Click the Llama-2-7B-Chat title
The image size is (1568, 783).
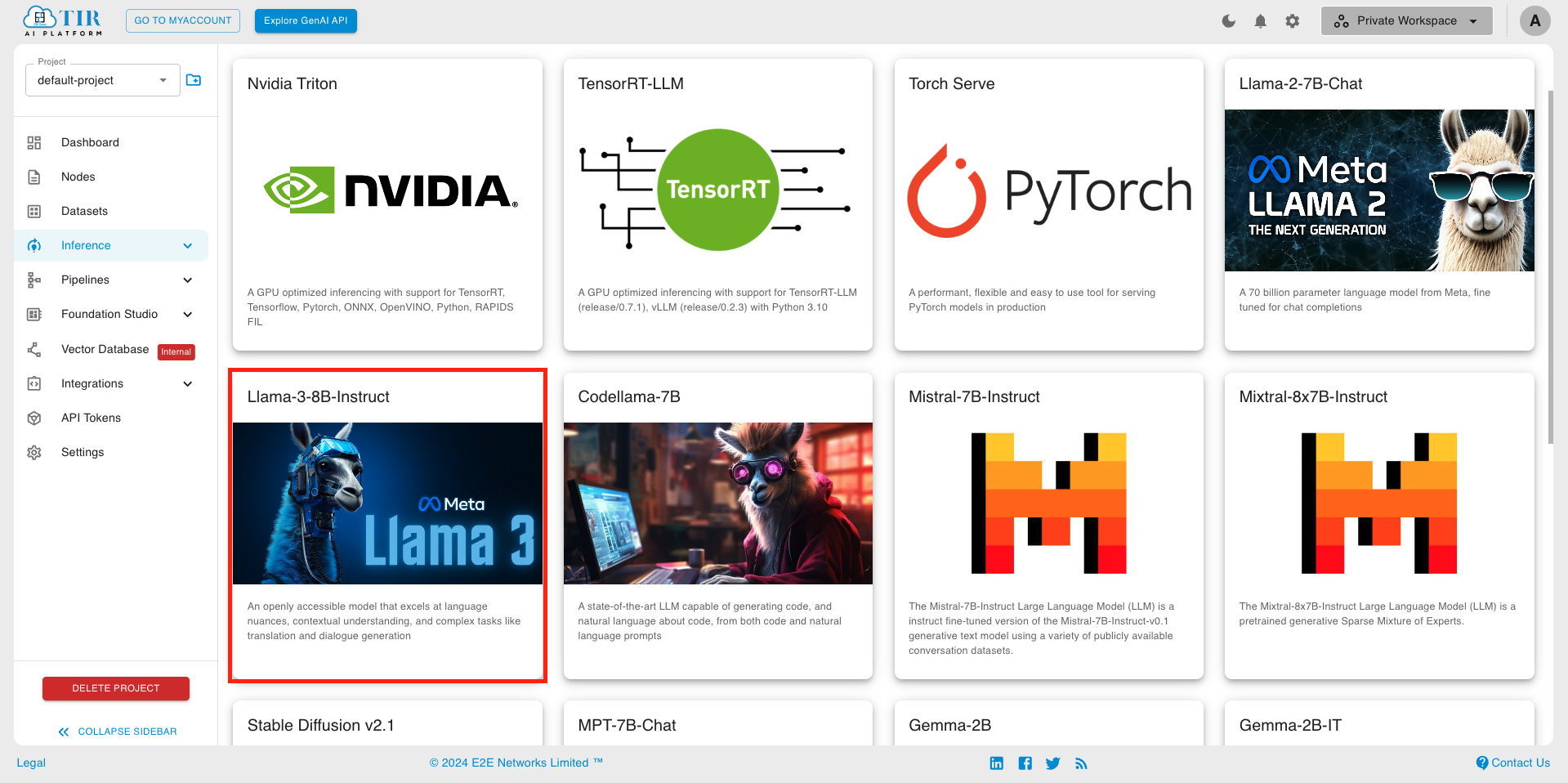(1301, 83)
